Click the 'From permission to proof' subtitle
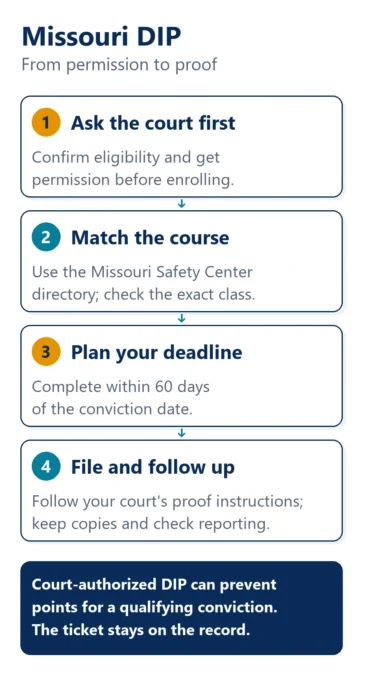 tap(119, 65)
